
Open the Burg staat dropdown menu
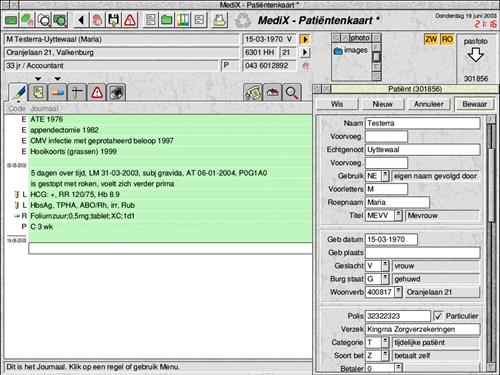click(385, 279)
